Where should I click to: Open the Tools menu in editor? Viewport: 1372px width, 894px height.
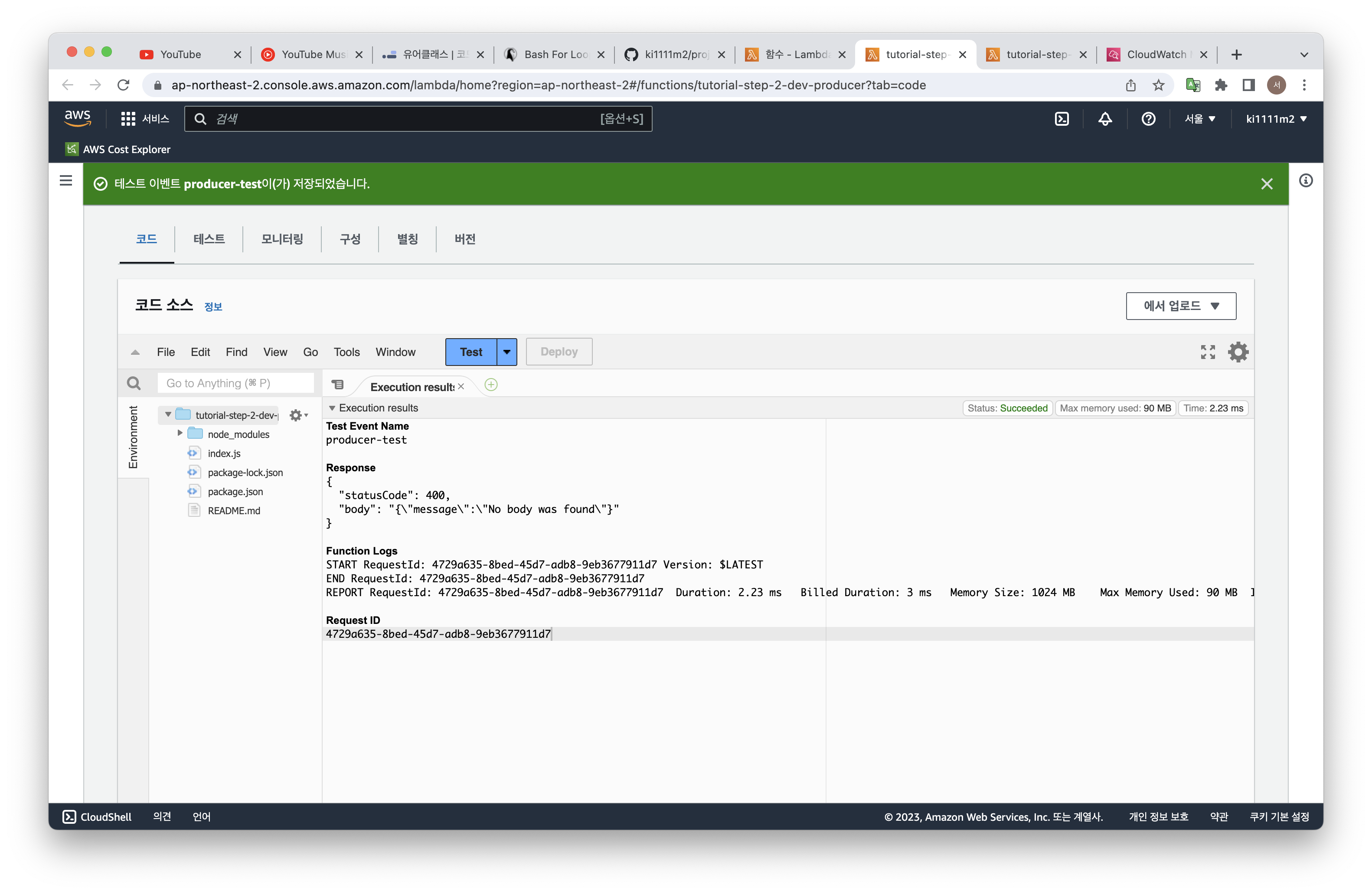coord(346,352)
